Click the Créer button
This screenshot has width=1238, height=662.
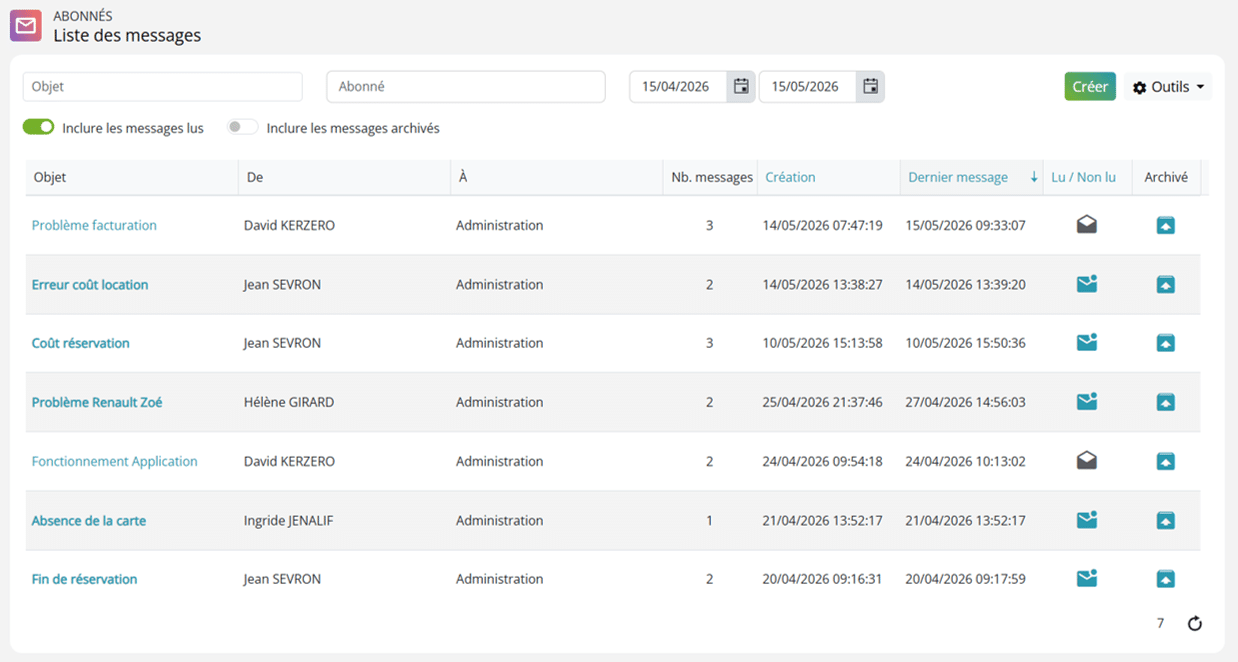click(x=1090, y=87)
